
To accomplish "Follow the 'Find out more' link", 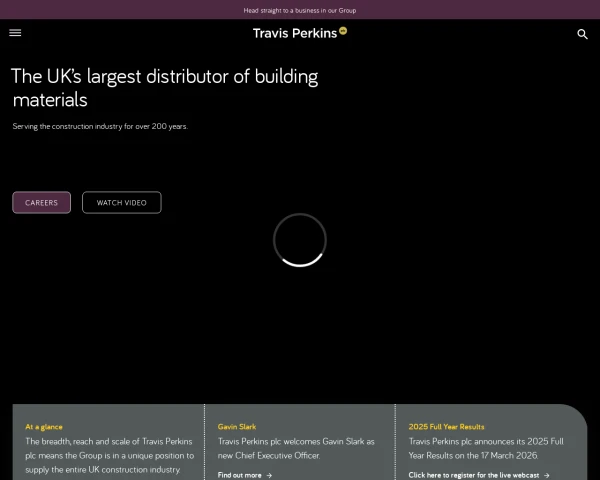I will pos(240,475).
